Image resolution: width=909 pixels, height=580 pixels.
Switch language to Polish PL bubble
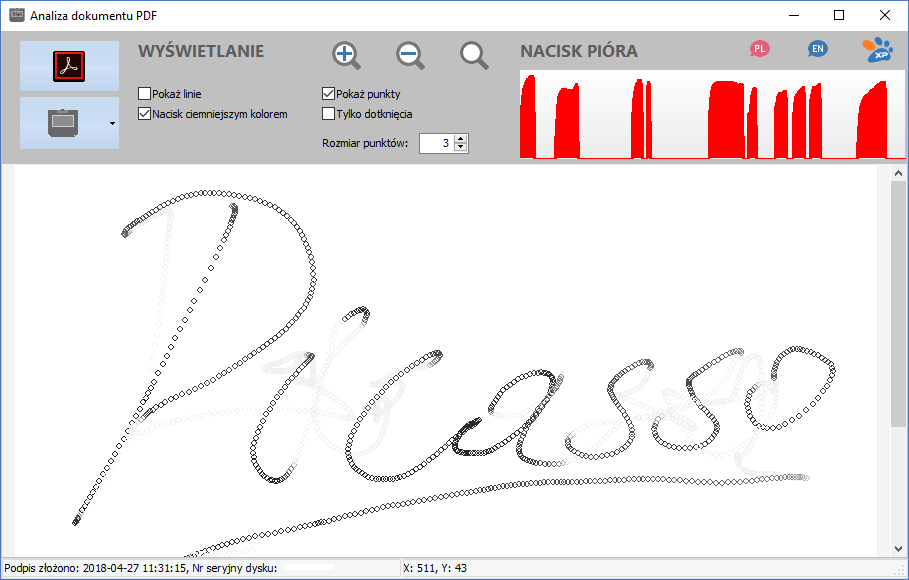(759, 49)
